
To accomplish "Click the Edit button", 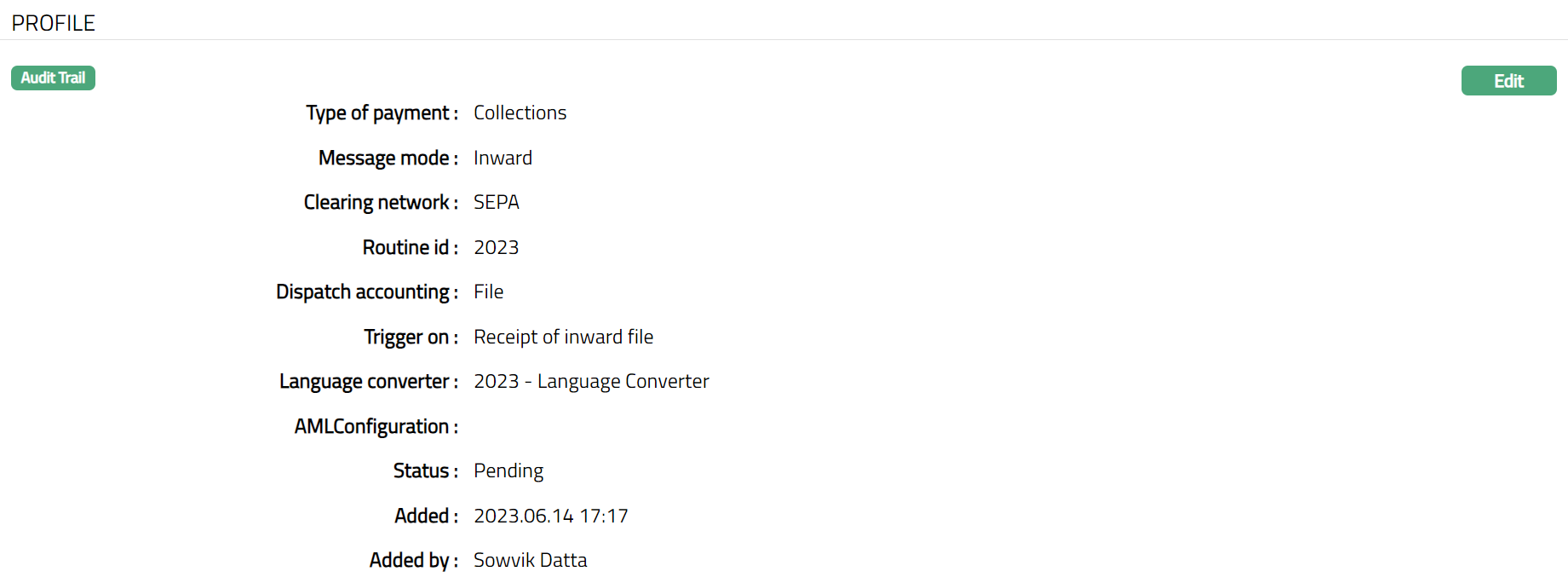I will pos(1508,81).
